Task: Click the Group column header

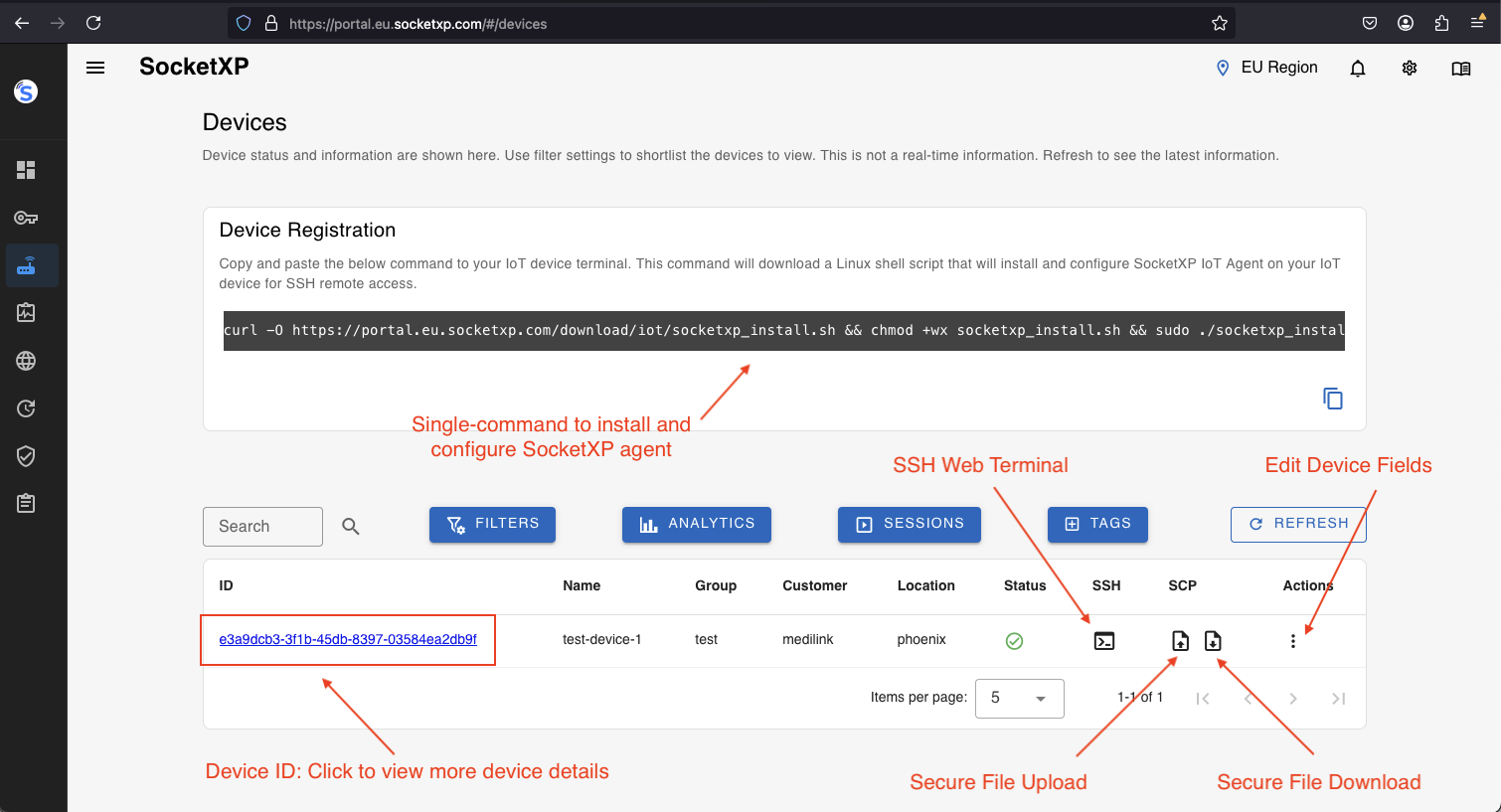Action: pyautogui.click(x=716, y=585)
